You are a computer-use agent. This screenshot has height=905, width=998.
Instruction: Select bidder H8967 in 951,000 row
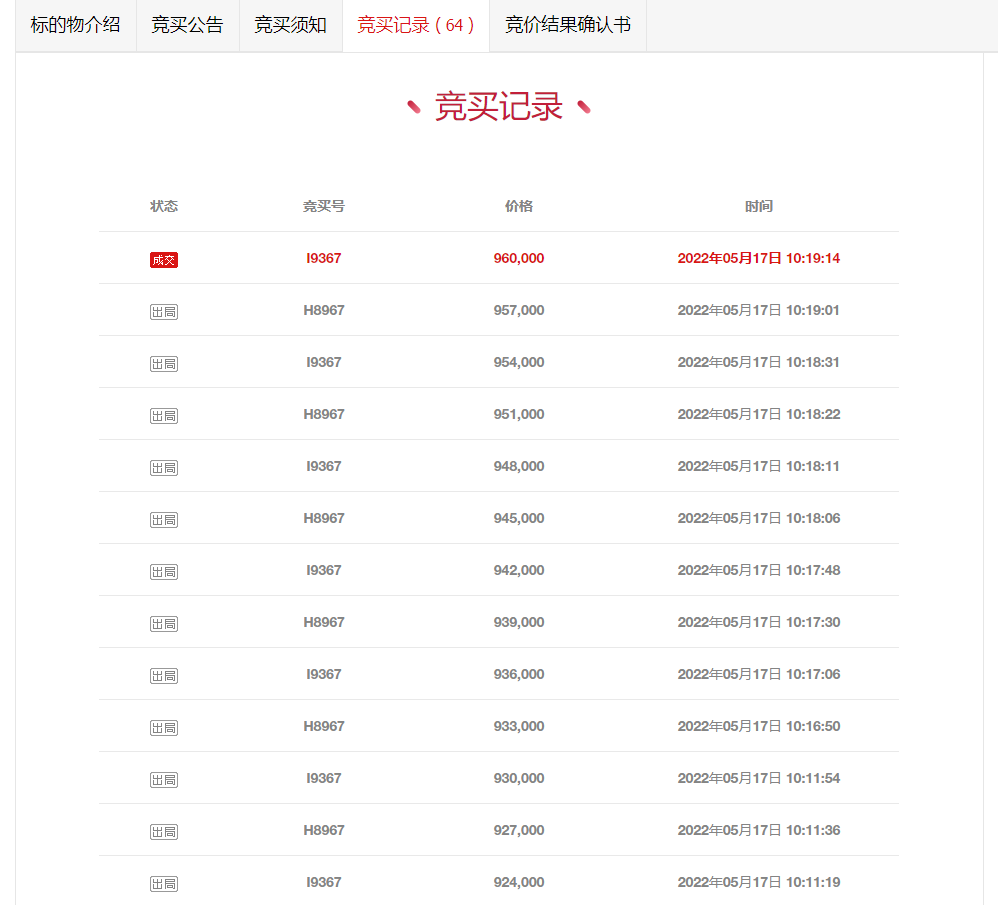click(x=323, y=414)
